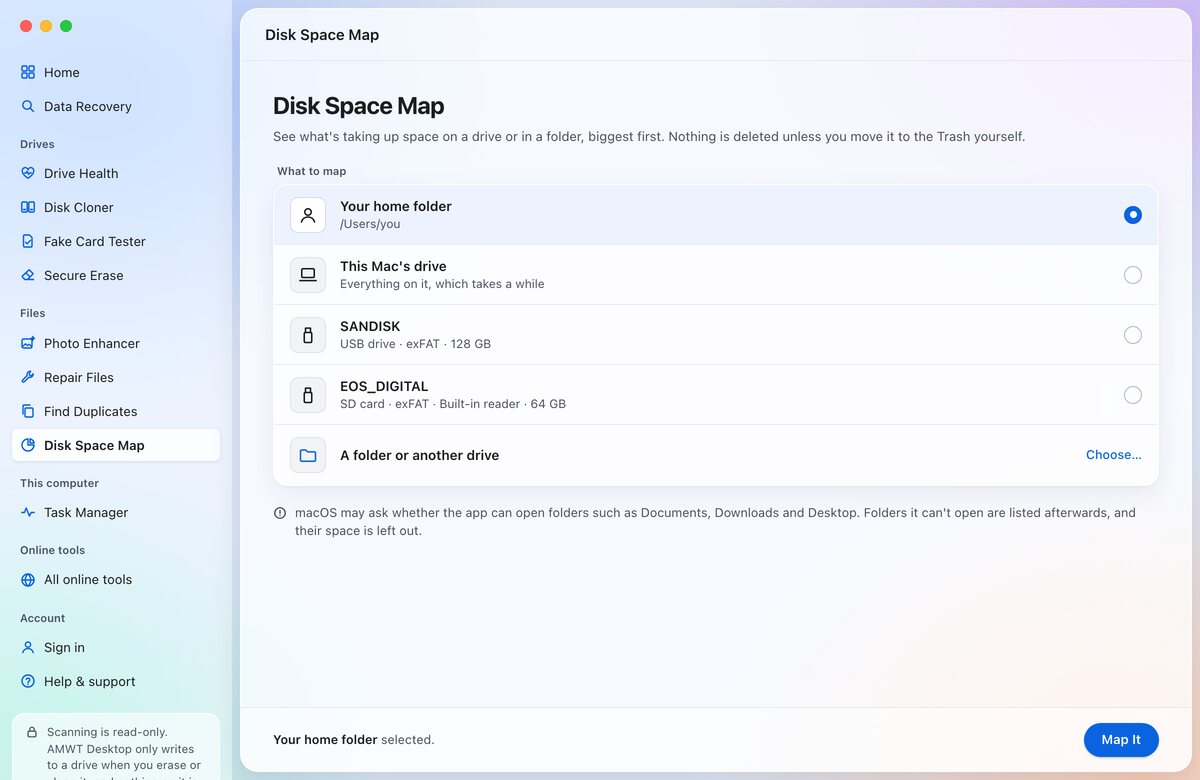
Task: Open Help & support
Action: [116, 681]
